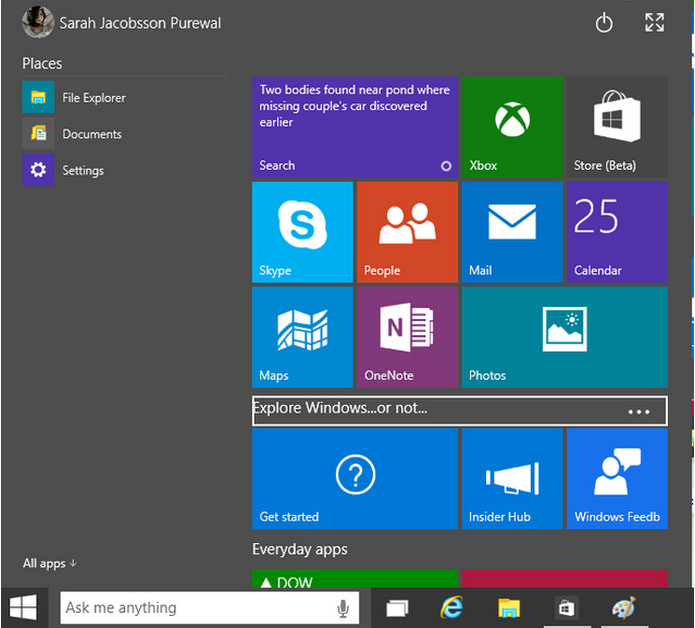This screenshot has height=628, width=695.
Task: Click the tile group options ellipsis
Action: pyautogui.click(x=638, y=412)
